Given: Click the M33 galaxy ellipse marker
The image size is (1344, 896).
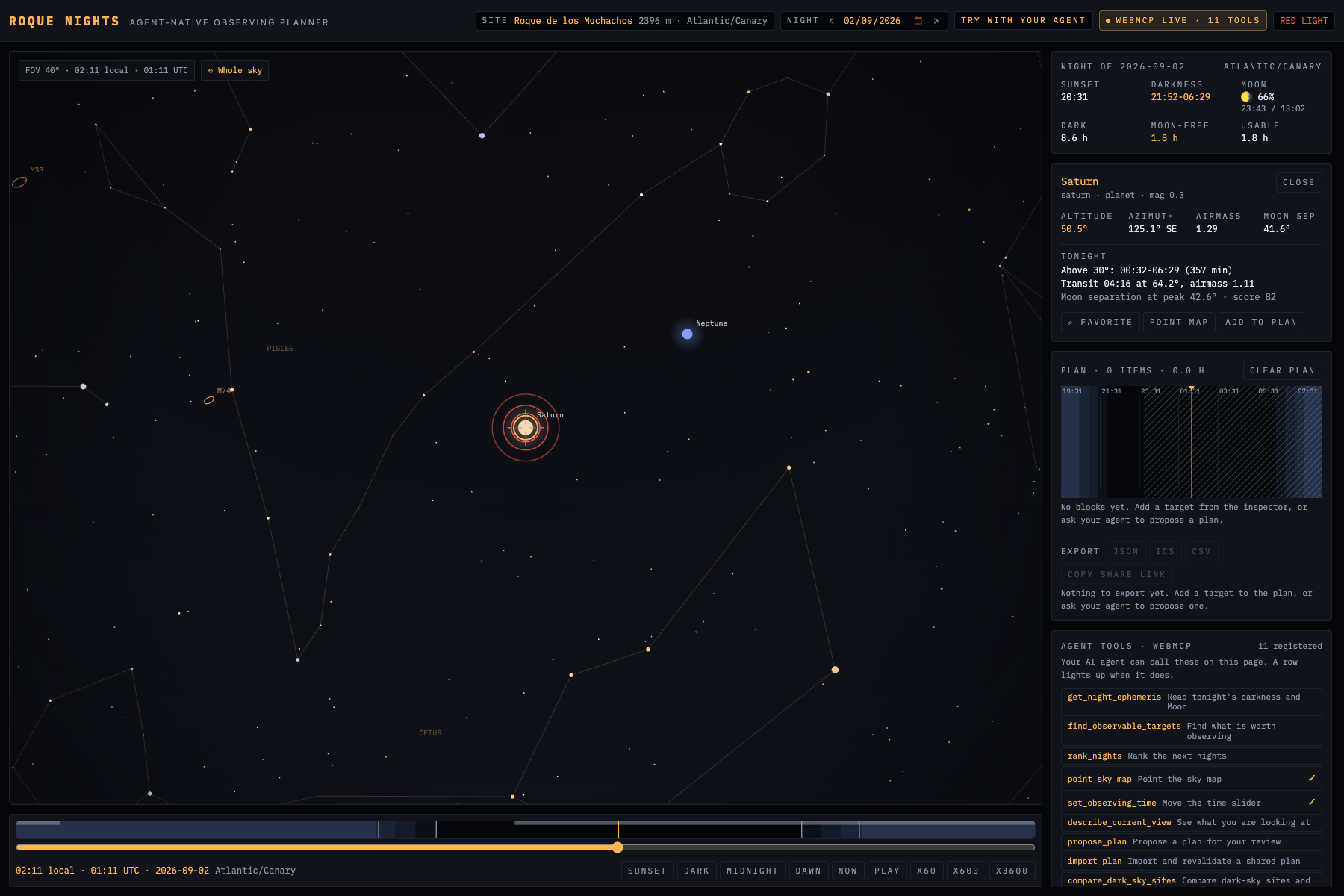Looking at the screenshot, I should click(19, 182).
